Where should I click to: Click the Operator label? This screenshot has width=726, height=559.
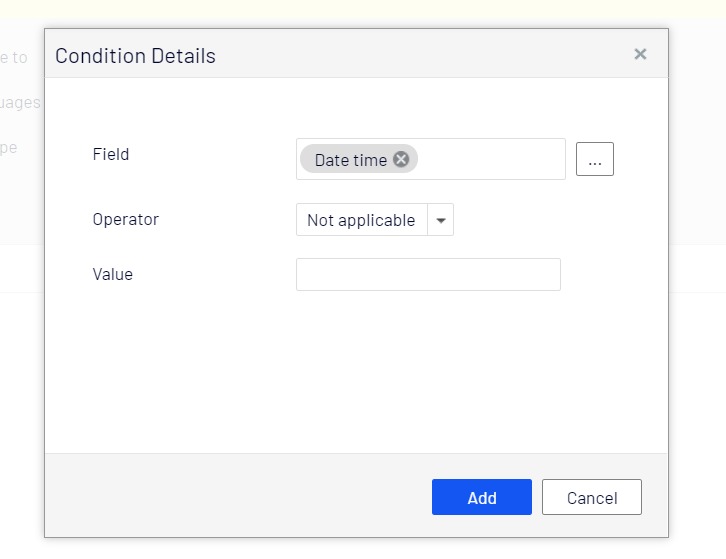125,220
